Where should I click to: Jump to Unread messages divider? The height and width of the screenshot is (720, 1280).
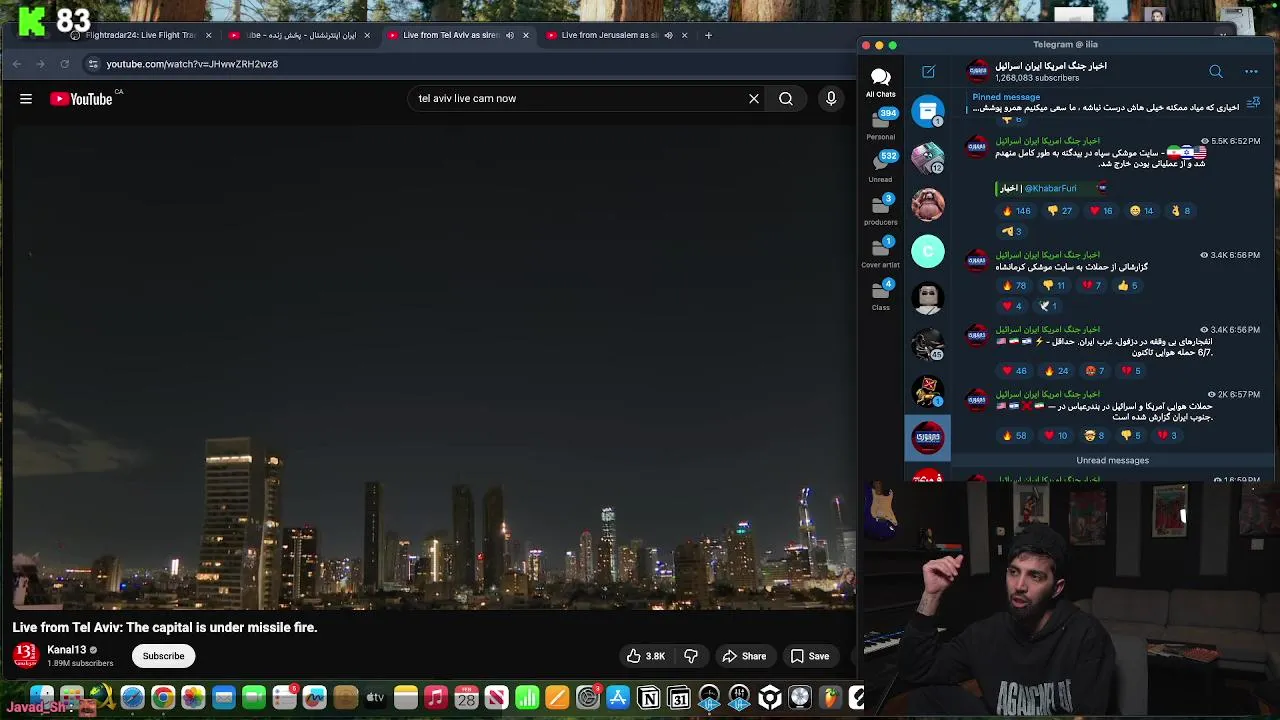point(1112,461)
